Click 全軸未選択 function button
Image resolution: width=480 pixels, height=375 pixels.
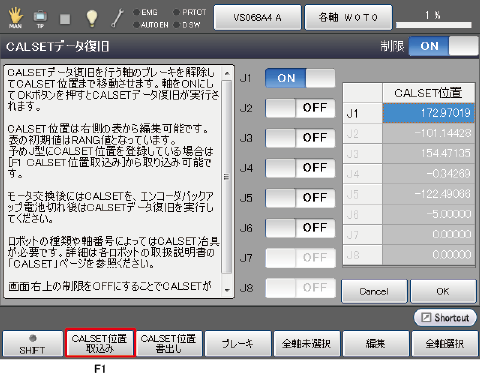[x=307, y=344]
